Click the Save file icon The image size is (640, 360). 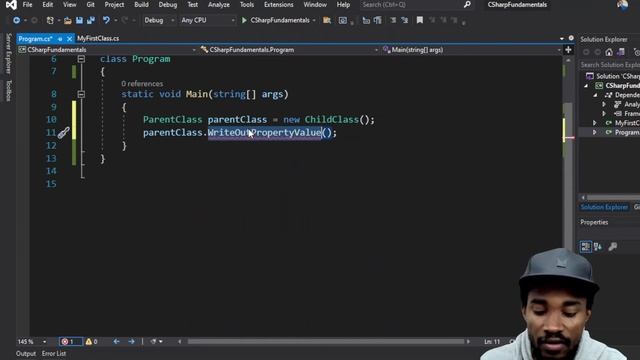coord(79,20)
